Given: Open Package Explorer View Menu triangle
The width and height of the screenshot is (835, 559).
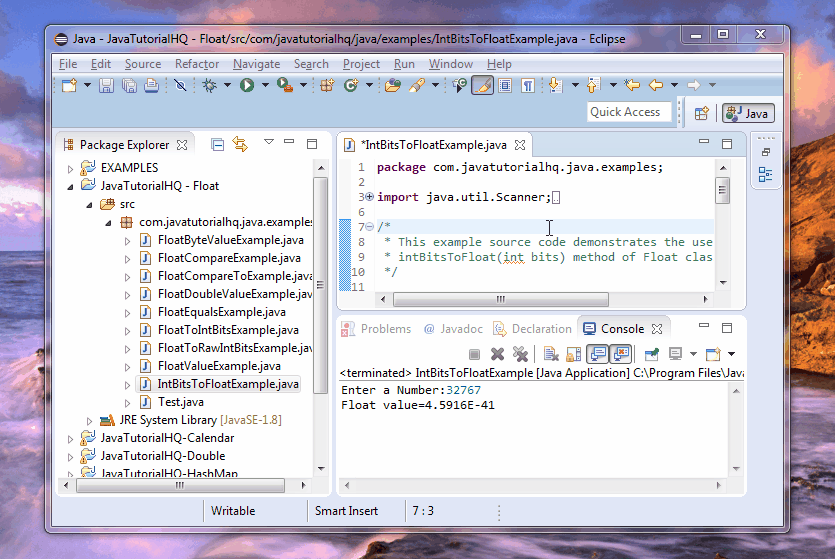Looking at the screenshot, I should pos(269,142).
